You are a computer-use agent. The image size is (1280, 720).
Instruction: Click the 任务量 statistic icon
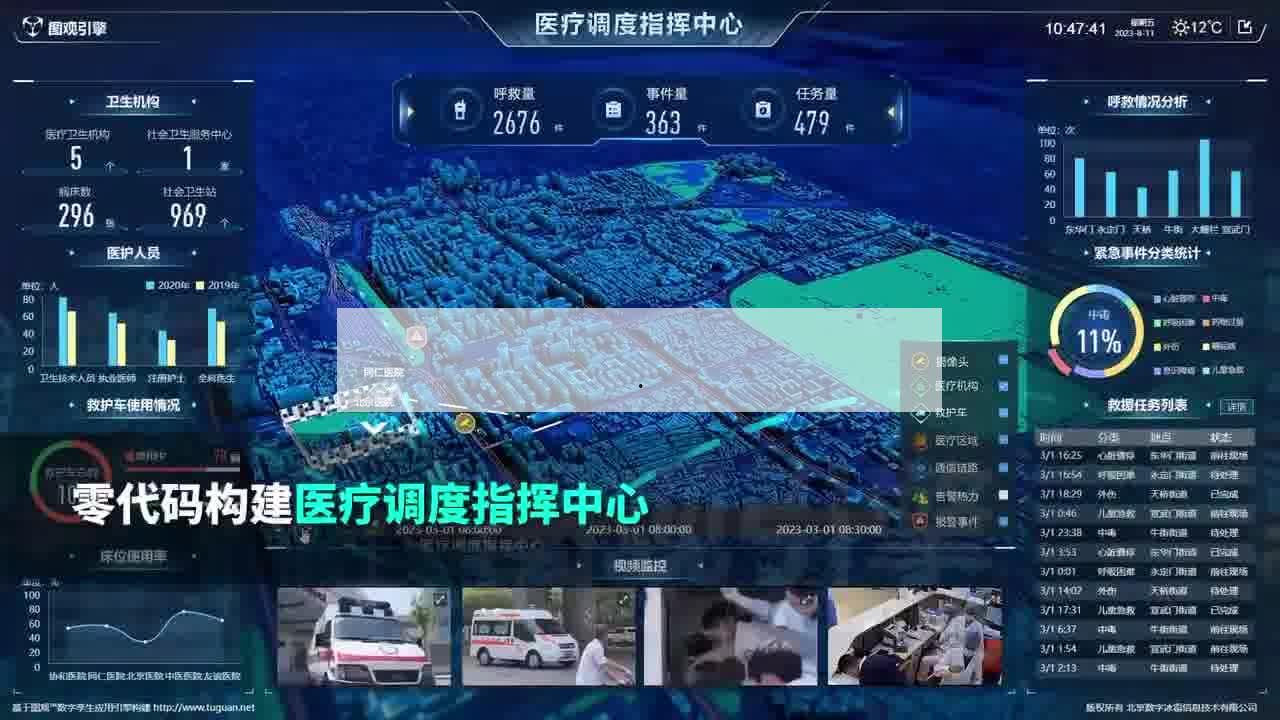[762, 110]
